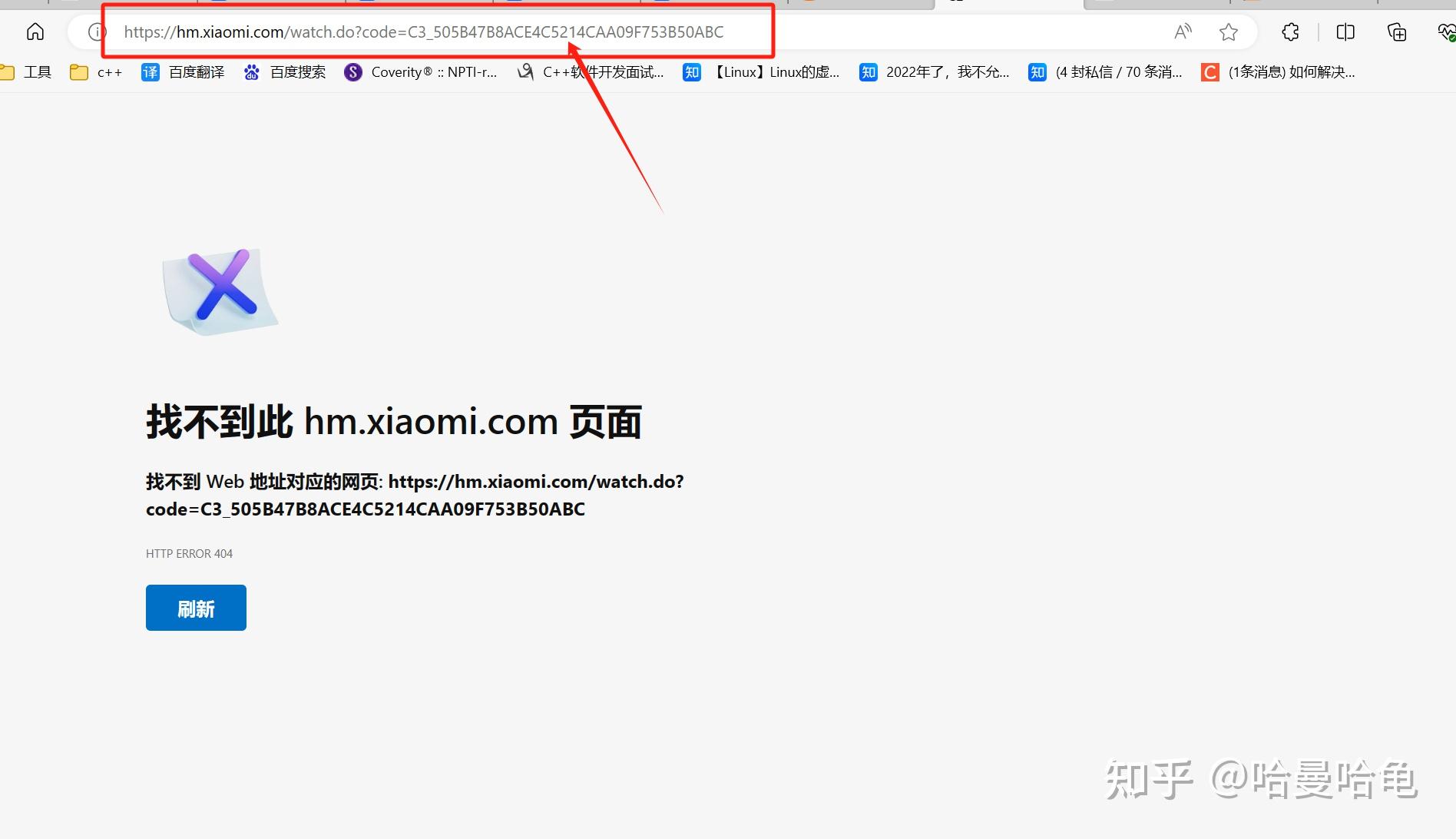Open the 百度翻译 bookmark
Viewport: 1456px width, 839px height.
[x=183, y=71]
